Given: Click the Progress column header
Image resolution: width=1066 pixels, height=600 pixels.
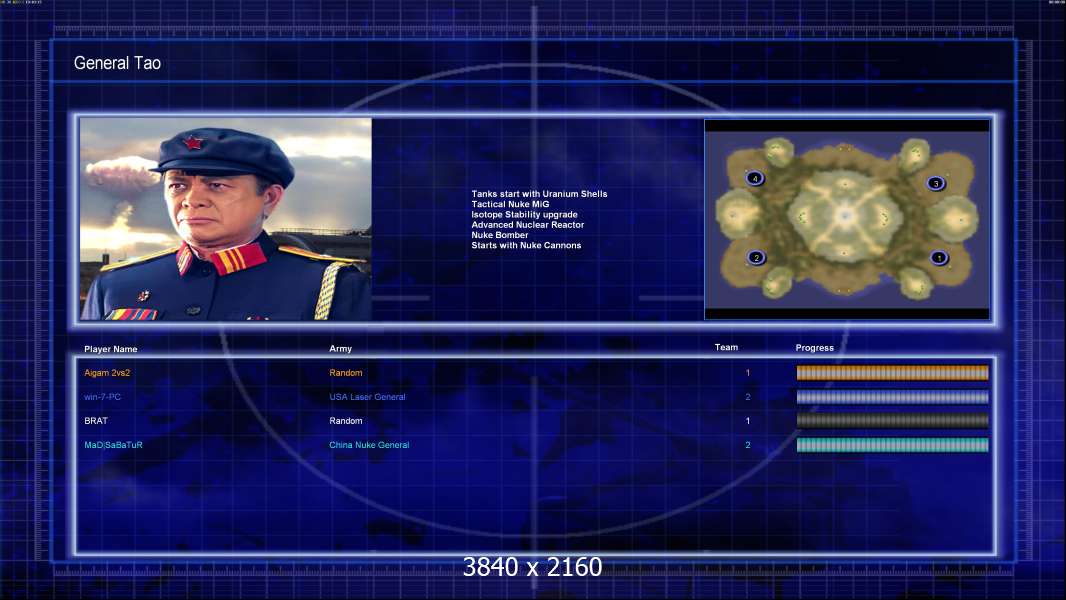Looking at the screenshot, I should [814, 347].
